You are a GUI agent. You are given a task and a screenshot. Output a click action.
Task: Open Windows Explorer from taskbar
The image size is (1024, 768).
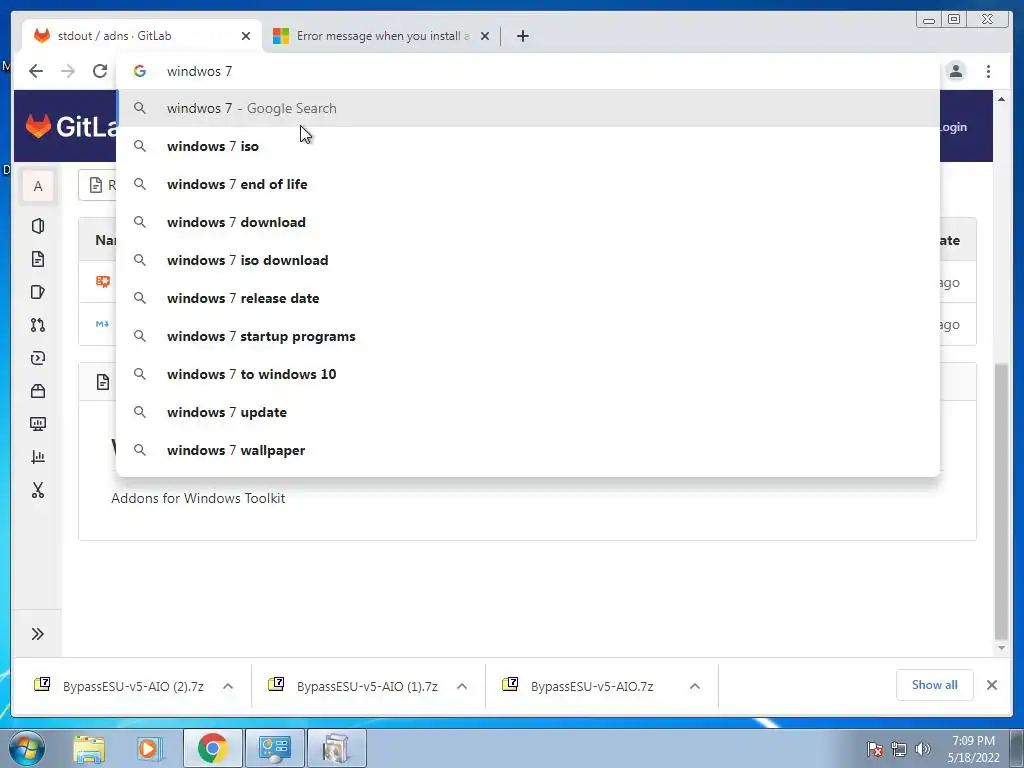click(89, 748)
